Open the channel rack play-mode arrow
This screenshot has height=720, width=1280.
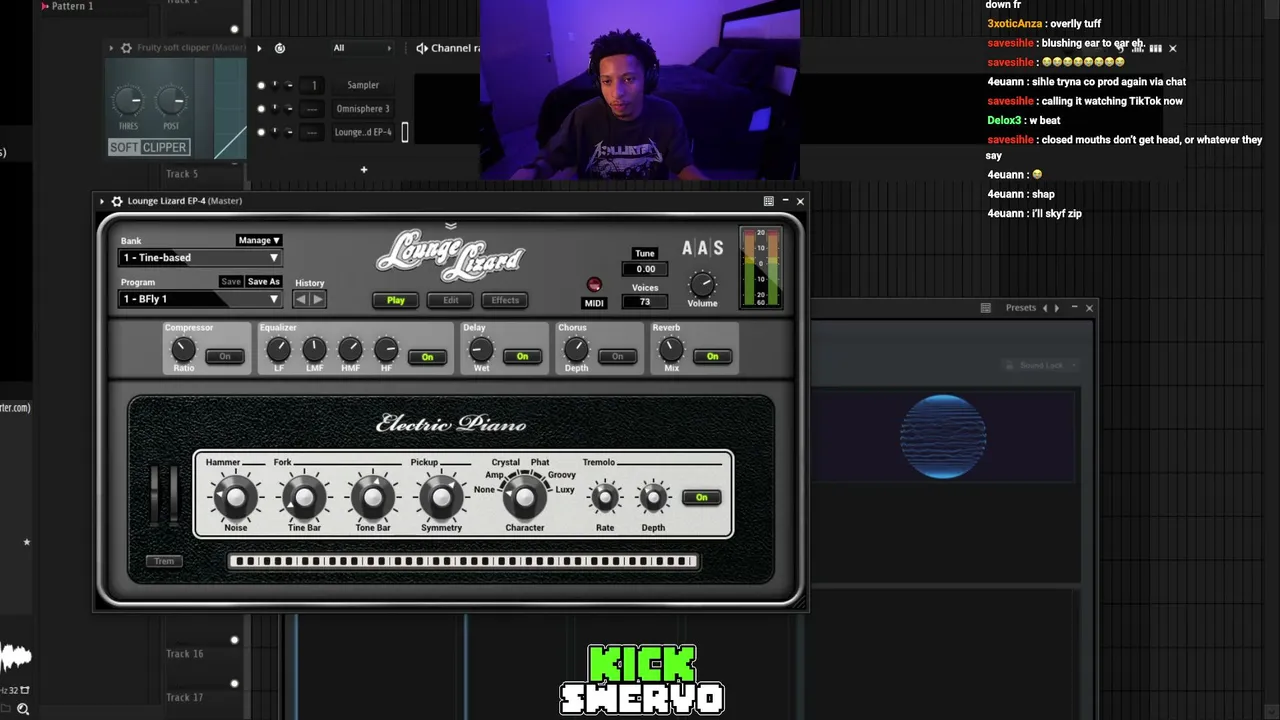pyautogui.click(x=259, y=48)
